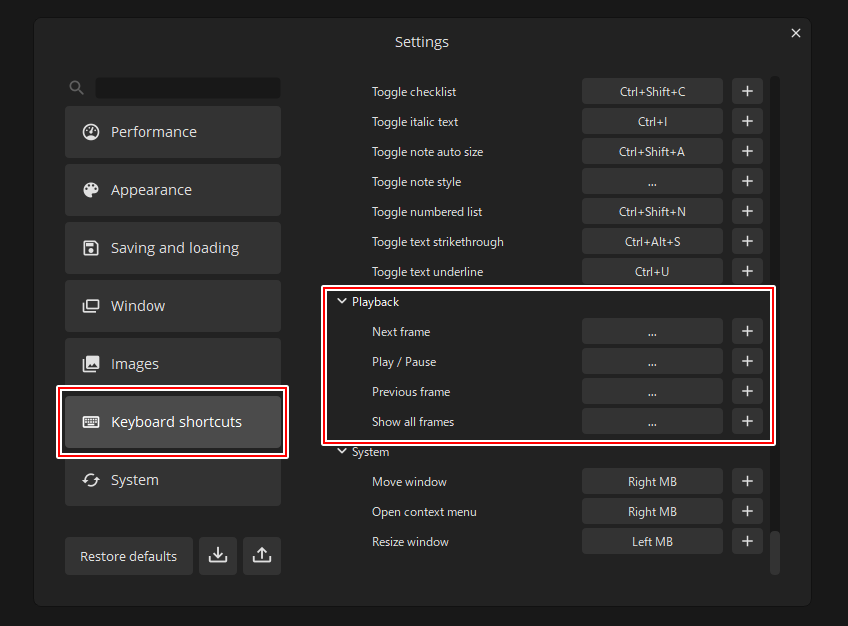
Task: Switch to Appearance settings
Action: pyautogui.click(x=173, y=190)
